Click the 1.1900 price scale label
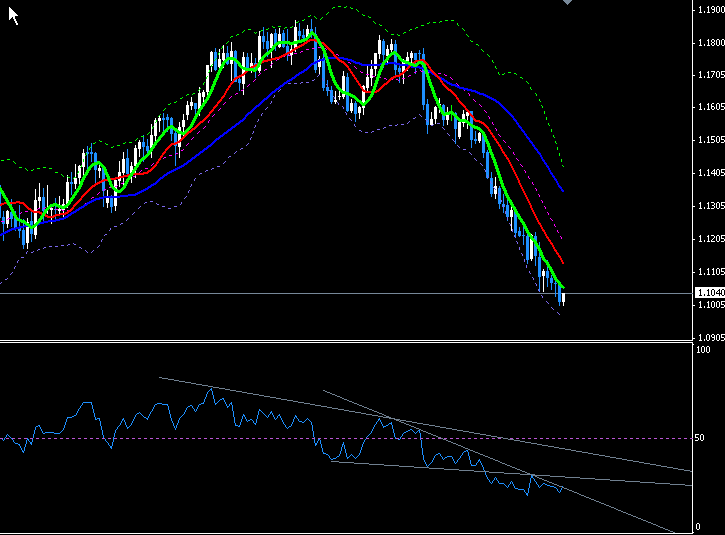 (x=708, y=10)
